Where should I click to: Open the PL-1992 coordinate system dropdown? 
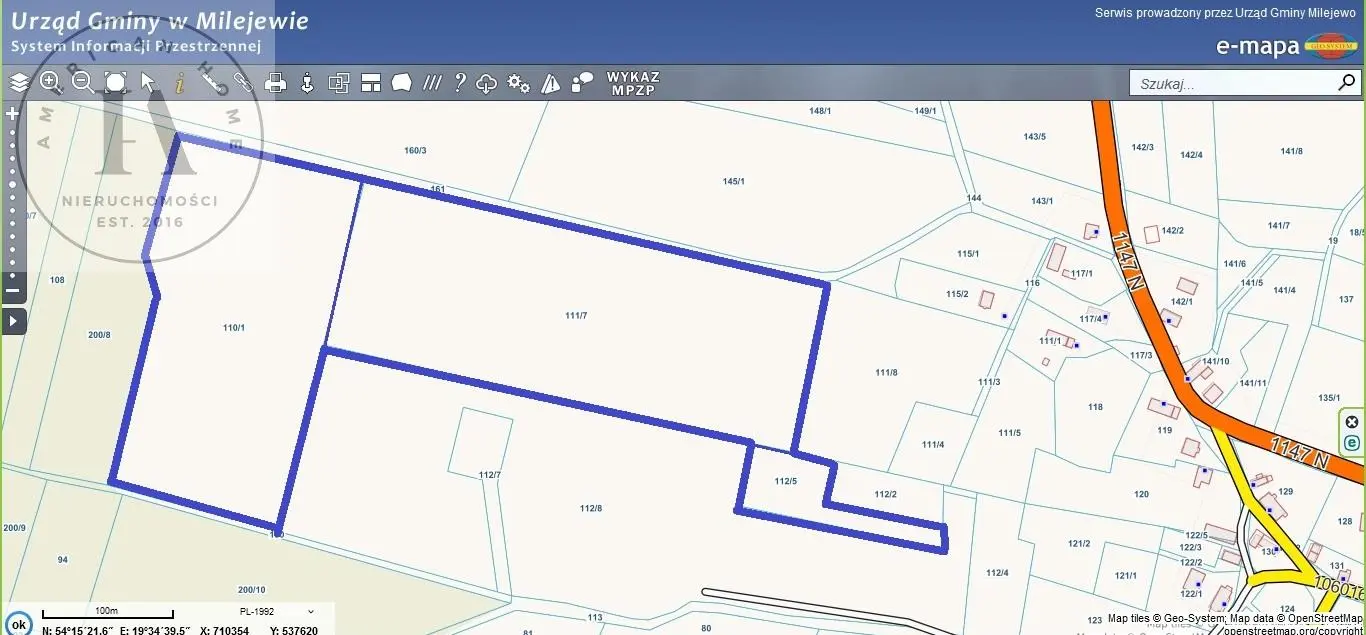click(x=277, y=611)
